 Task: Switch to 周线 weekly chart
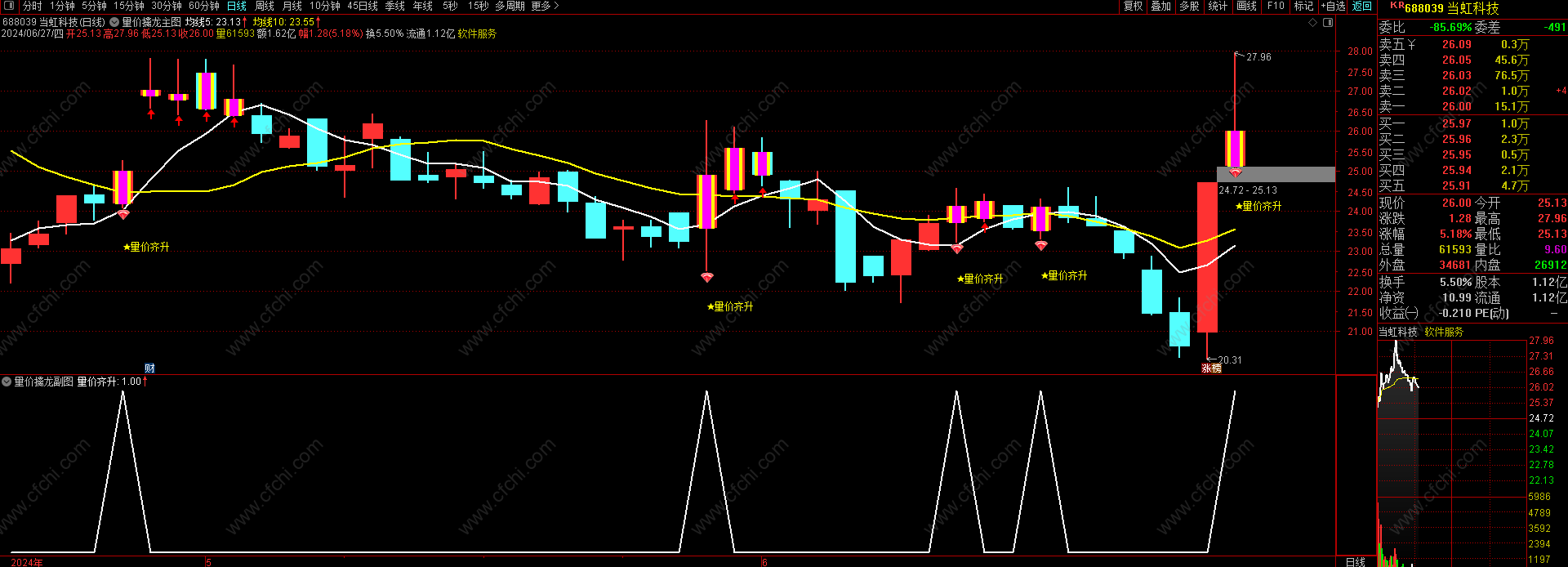(x=265, y=6)
